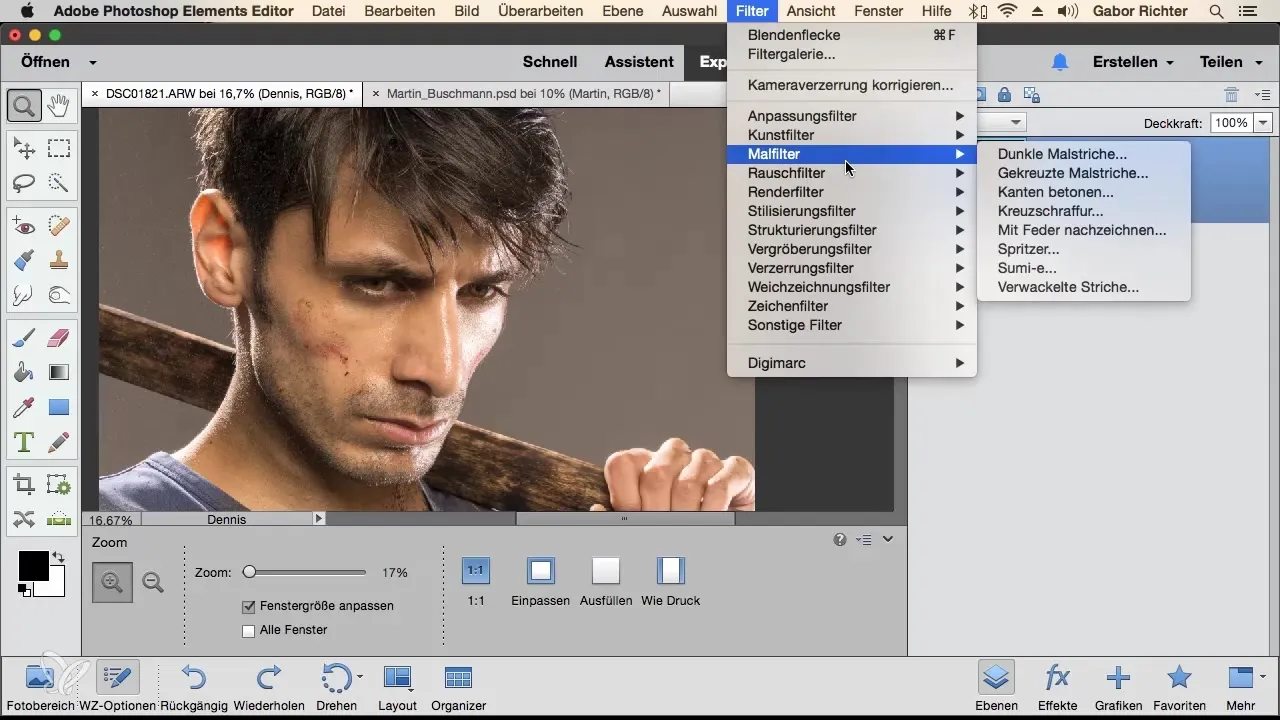
Task: Select the Gradient tool
Action: click(59, 373)
